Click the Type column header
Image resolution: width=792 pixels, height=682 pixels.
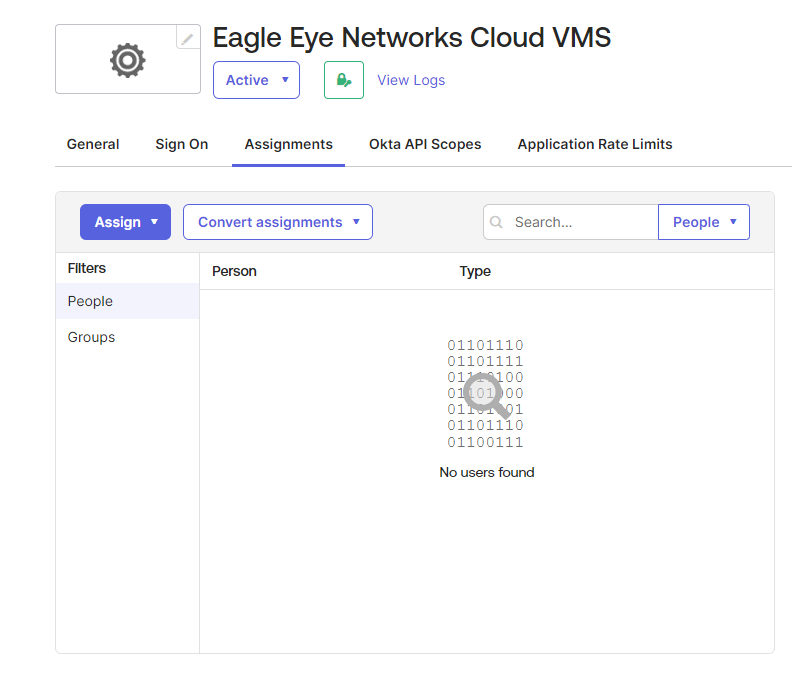475,271
